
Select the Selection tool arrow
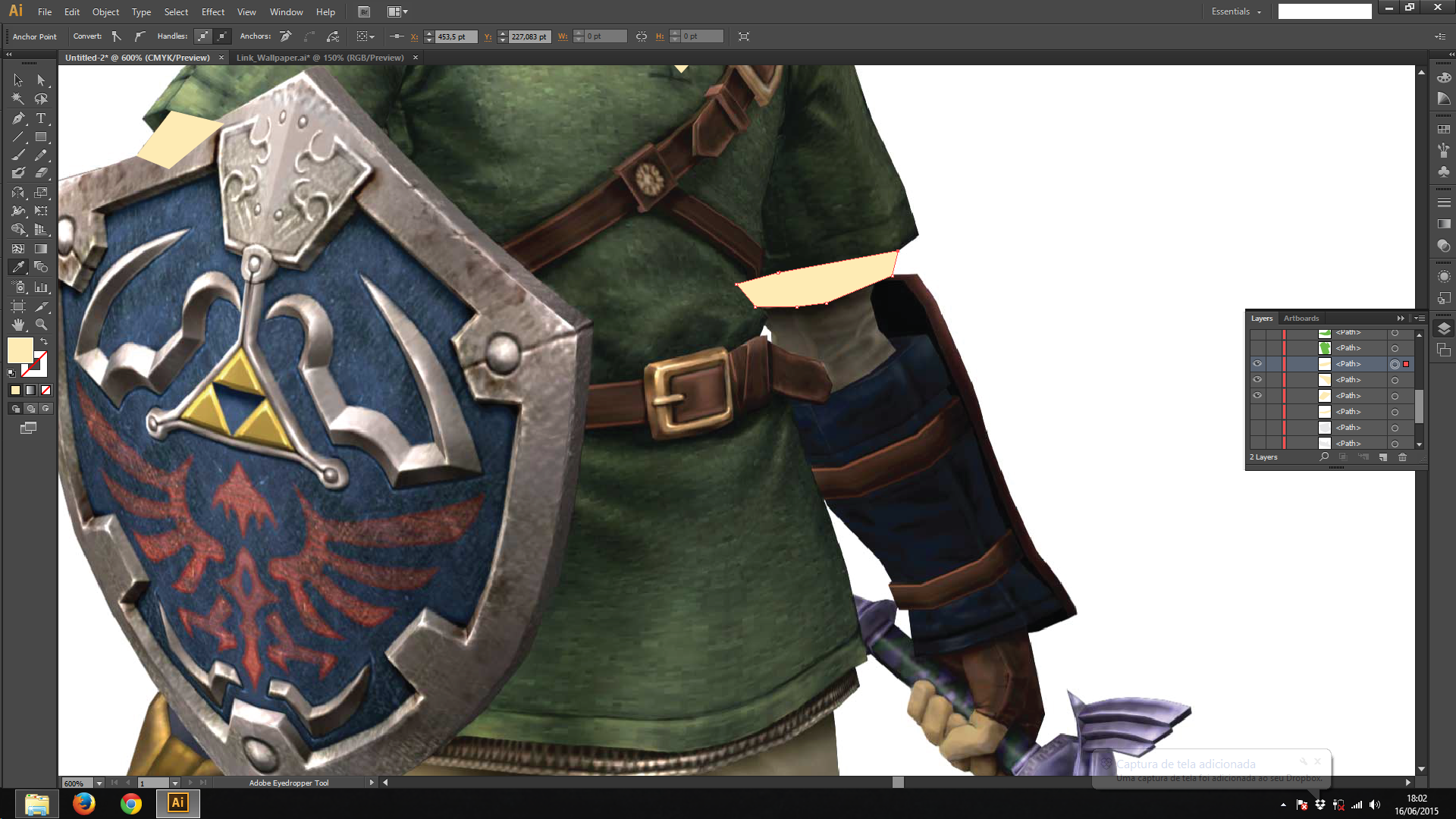18,80
